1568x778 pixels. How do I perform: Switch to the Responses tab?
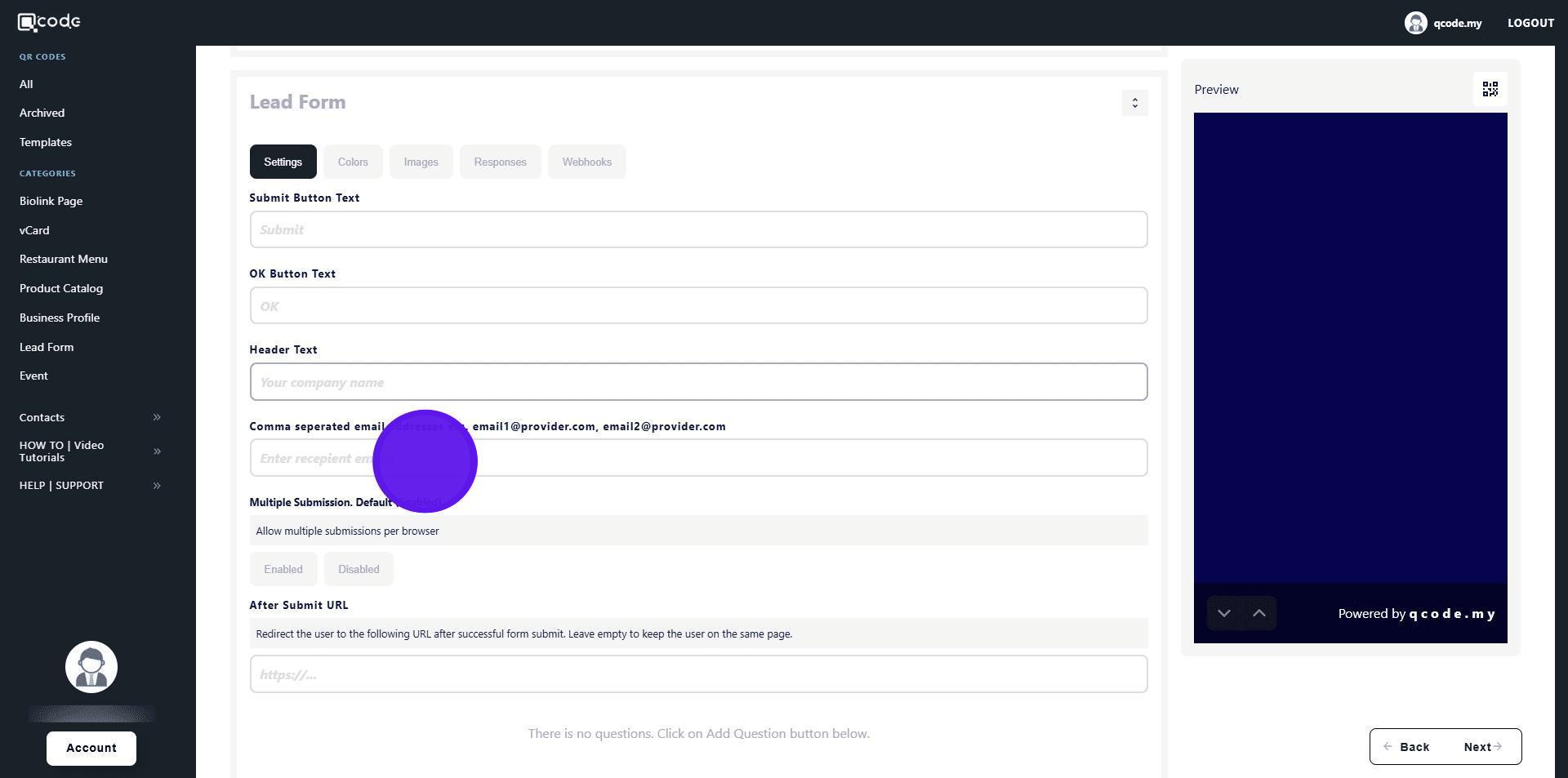(x=500, y=162)
